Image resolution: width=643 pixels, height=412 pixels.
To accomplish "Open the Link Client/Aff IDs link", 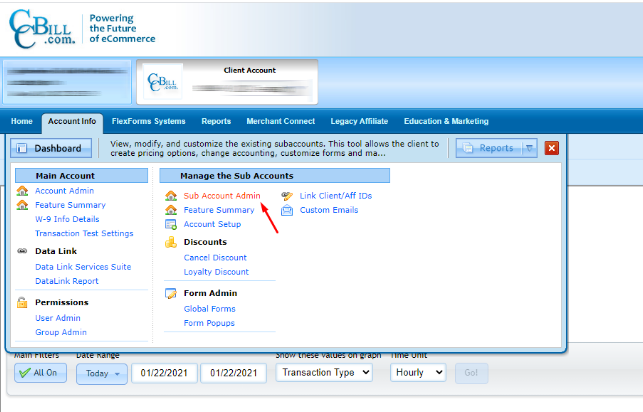I will click(336, 196).
